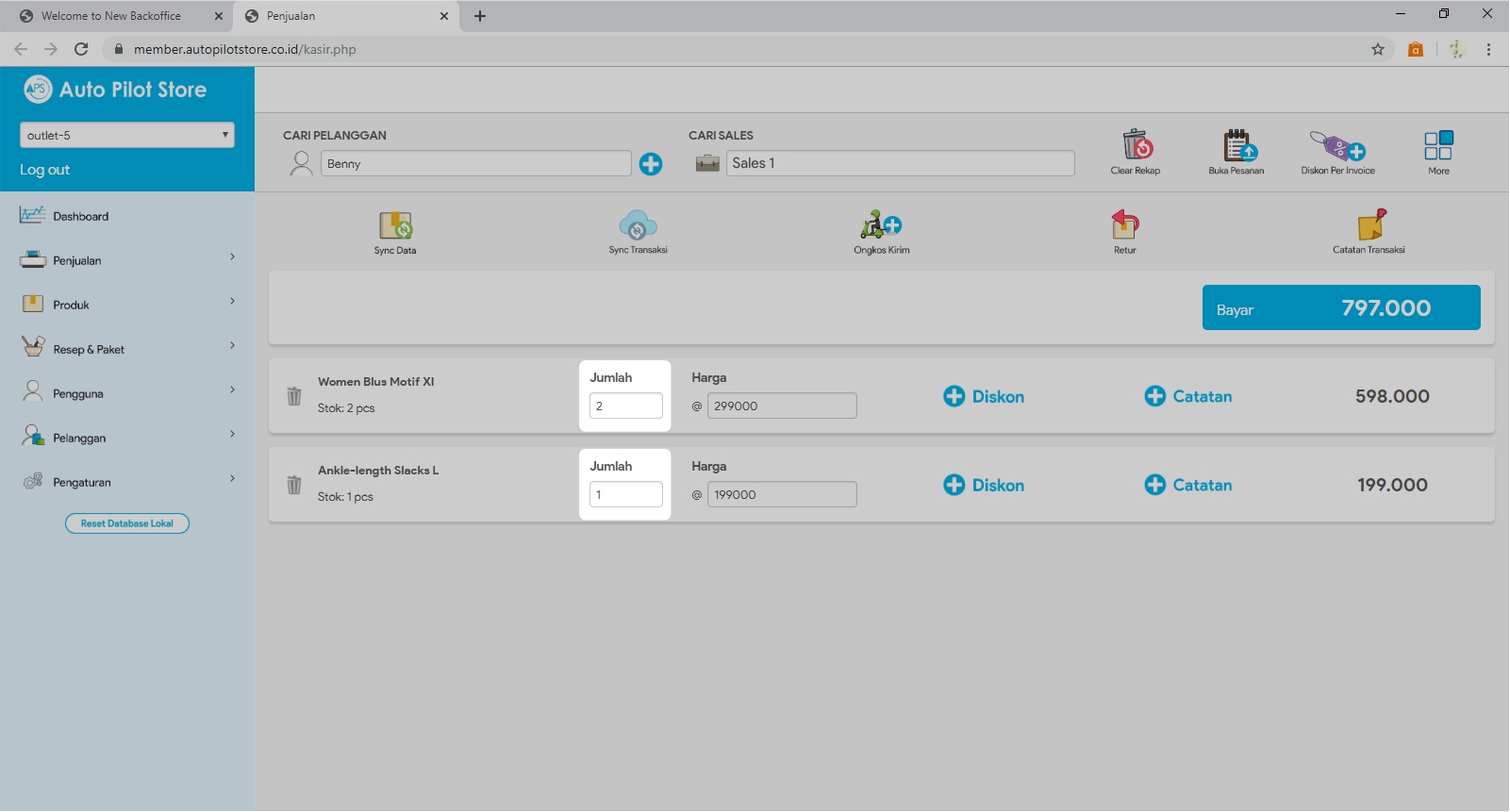The height and width of the screenshot is (812, 1510).
Task: Click the Diskon Per Invoice icon
Action: (1337, 146)
